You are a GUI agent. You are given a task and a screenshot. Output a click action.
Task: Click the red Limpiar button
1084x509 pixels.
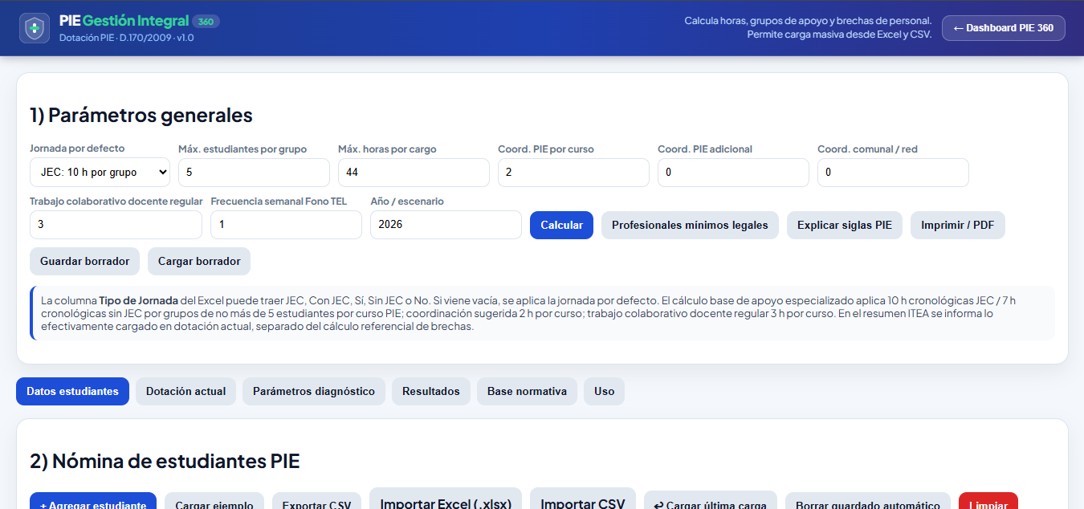[x=989, y=501]
